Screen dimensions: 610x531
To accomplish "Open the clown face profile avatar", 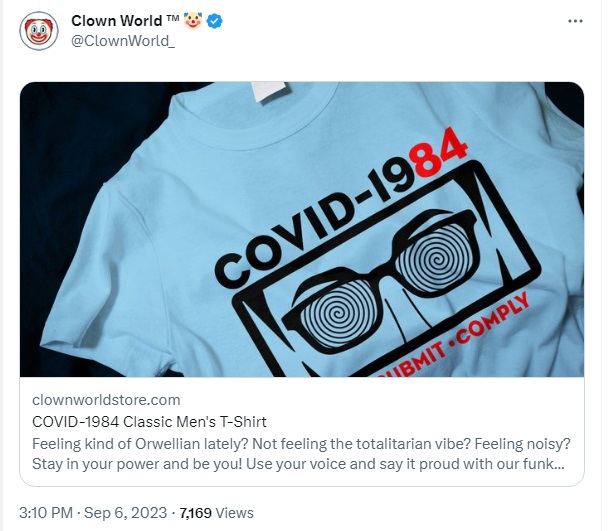I will (39, 31).
